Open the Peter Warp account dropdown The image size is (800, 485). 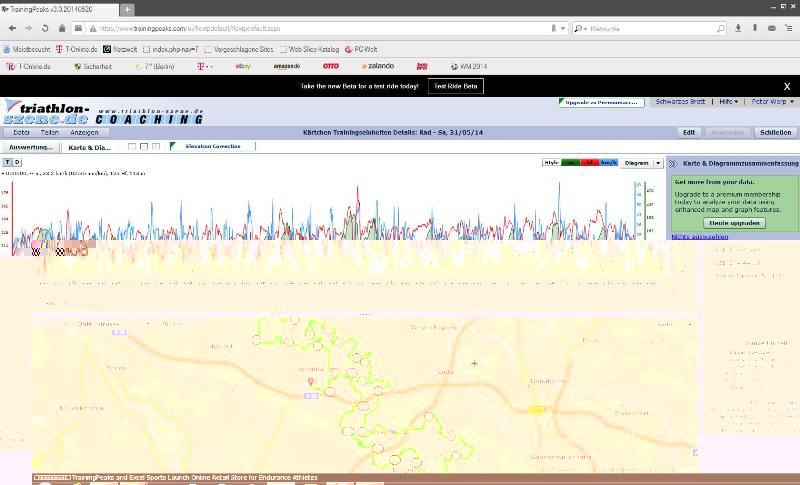(772, 102)
